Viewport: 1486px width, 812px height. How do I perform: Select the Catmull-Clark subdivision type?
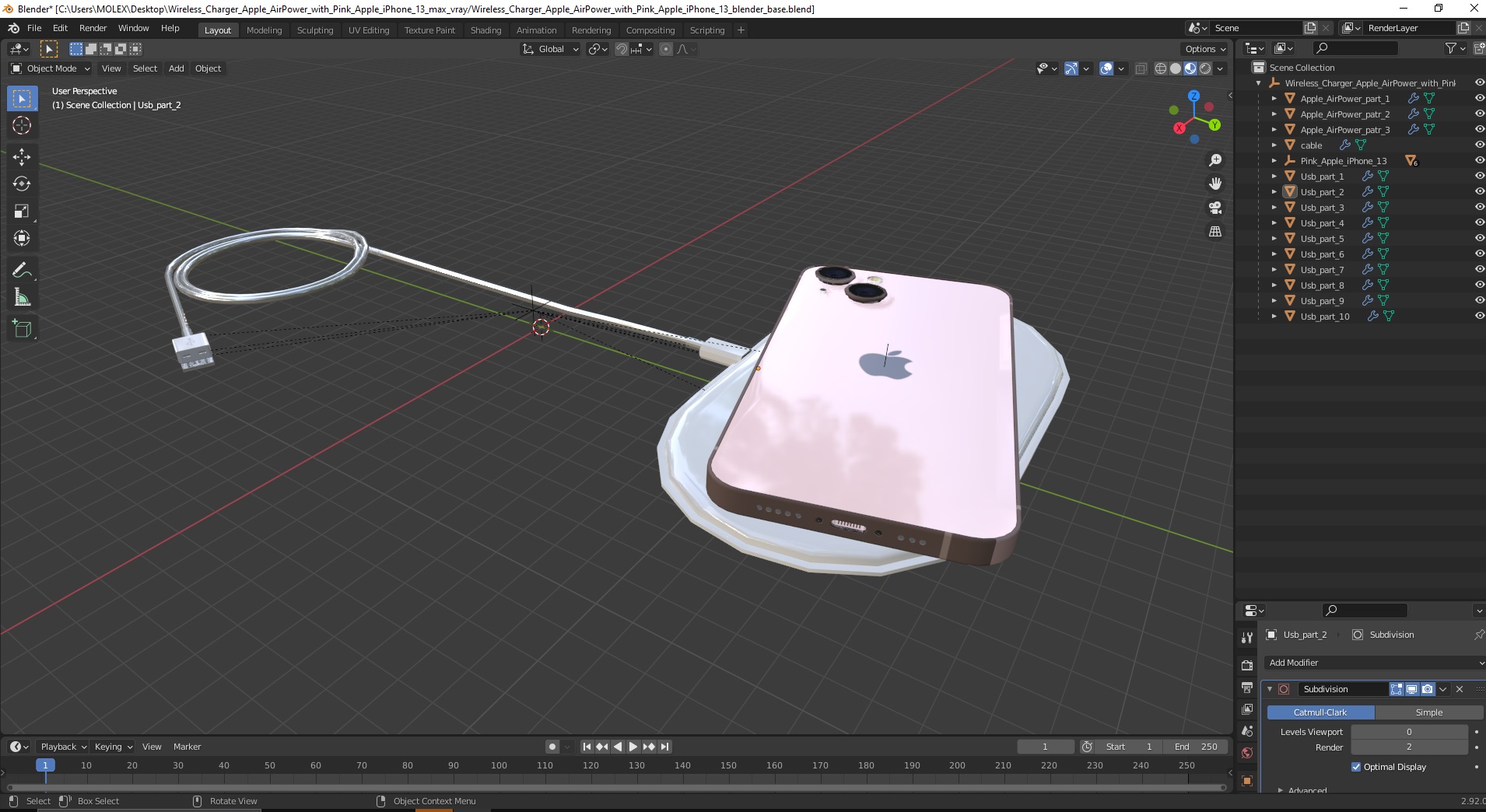[1320, 712]
